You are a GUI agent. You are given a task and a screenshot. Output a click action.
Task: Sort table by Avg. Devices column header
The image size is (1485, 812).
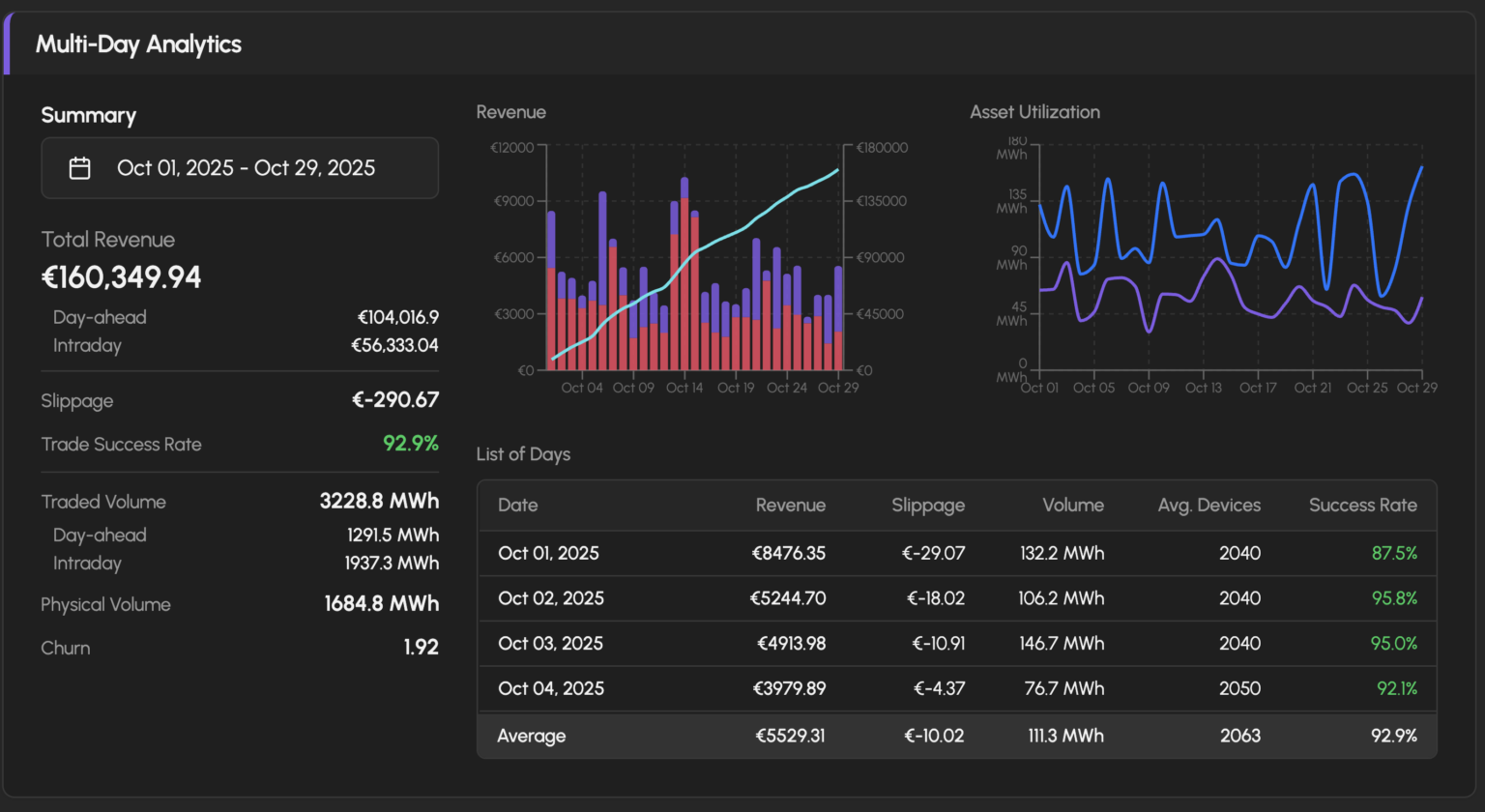(x=1208, y=505)
